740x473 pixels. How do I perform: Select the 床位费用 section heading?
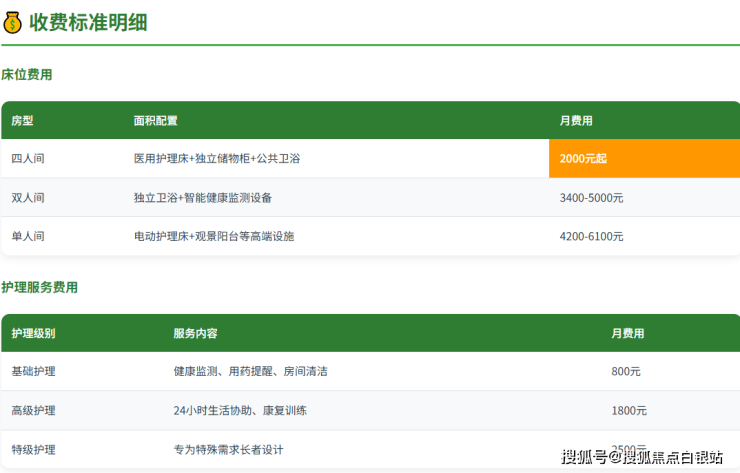coord(27,75)
